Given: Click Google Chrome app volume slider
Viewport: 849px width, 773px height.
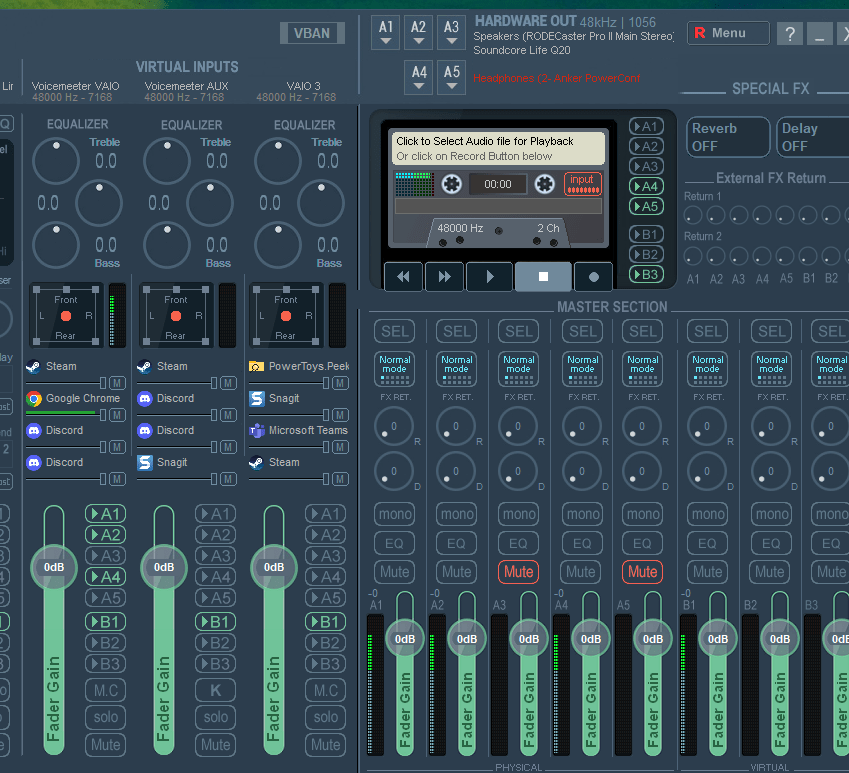Looking at the screenshot, I should pyautogui.click(x=66, y=415).
